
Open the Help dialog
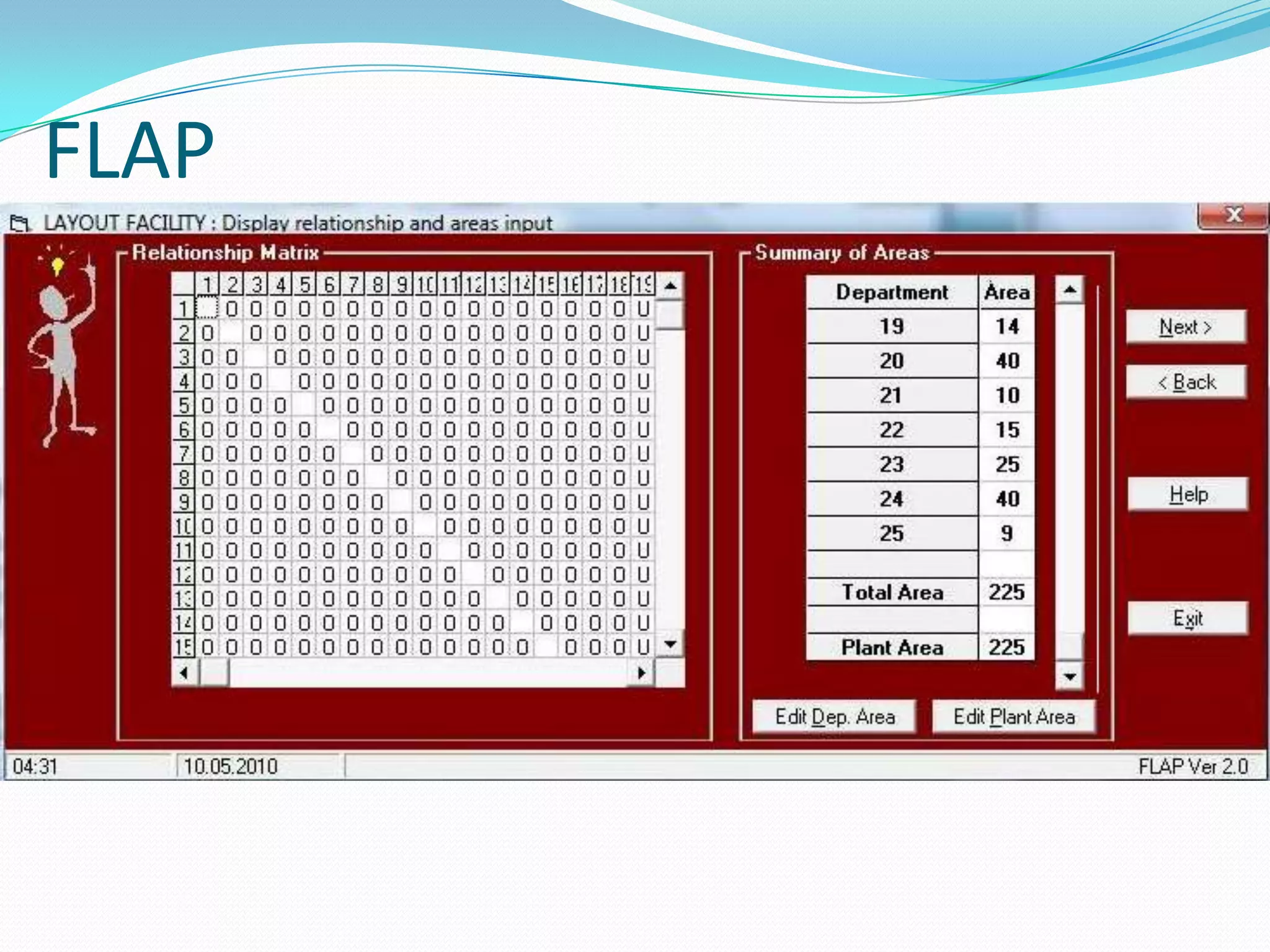coord(1188,494)
